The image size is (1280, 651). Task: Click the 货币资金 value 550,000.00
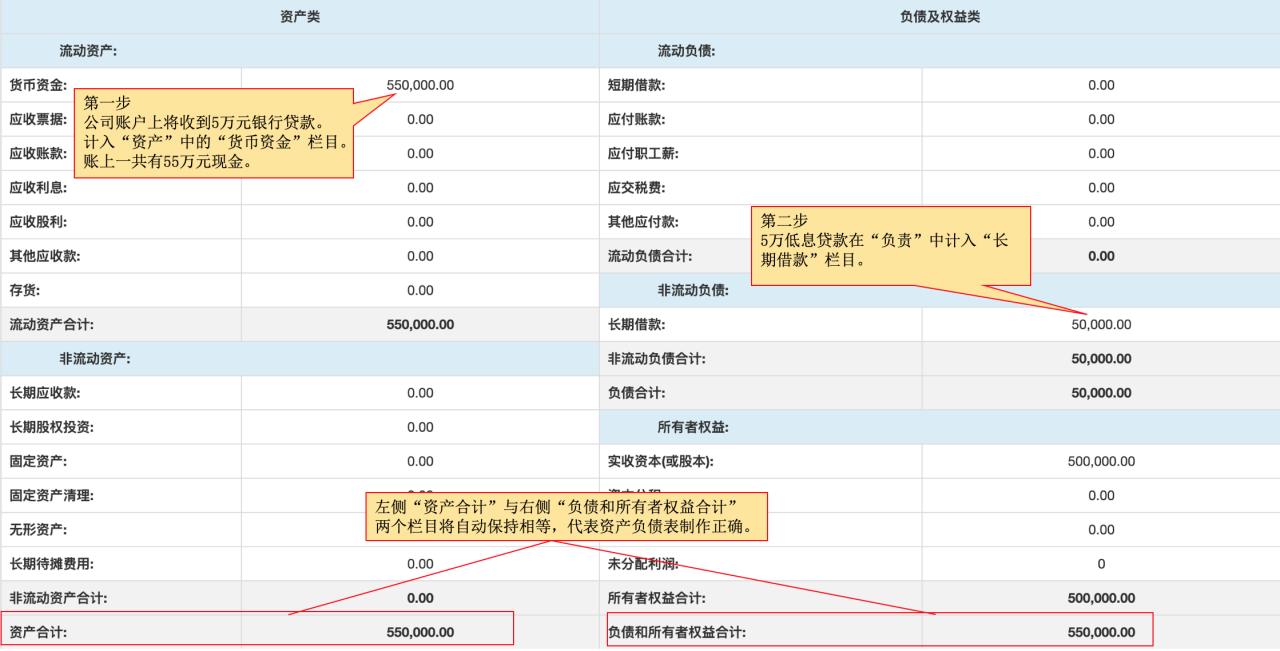tap(420, 85)
